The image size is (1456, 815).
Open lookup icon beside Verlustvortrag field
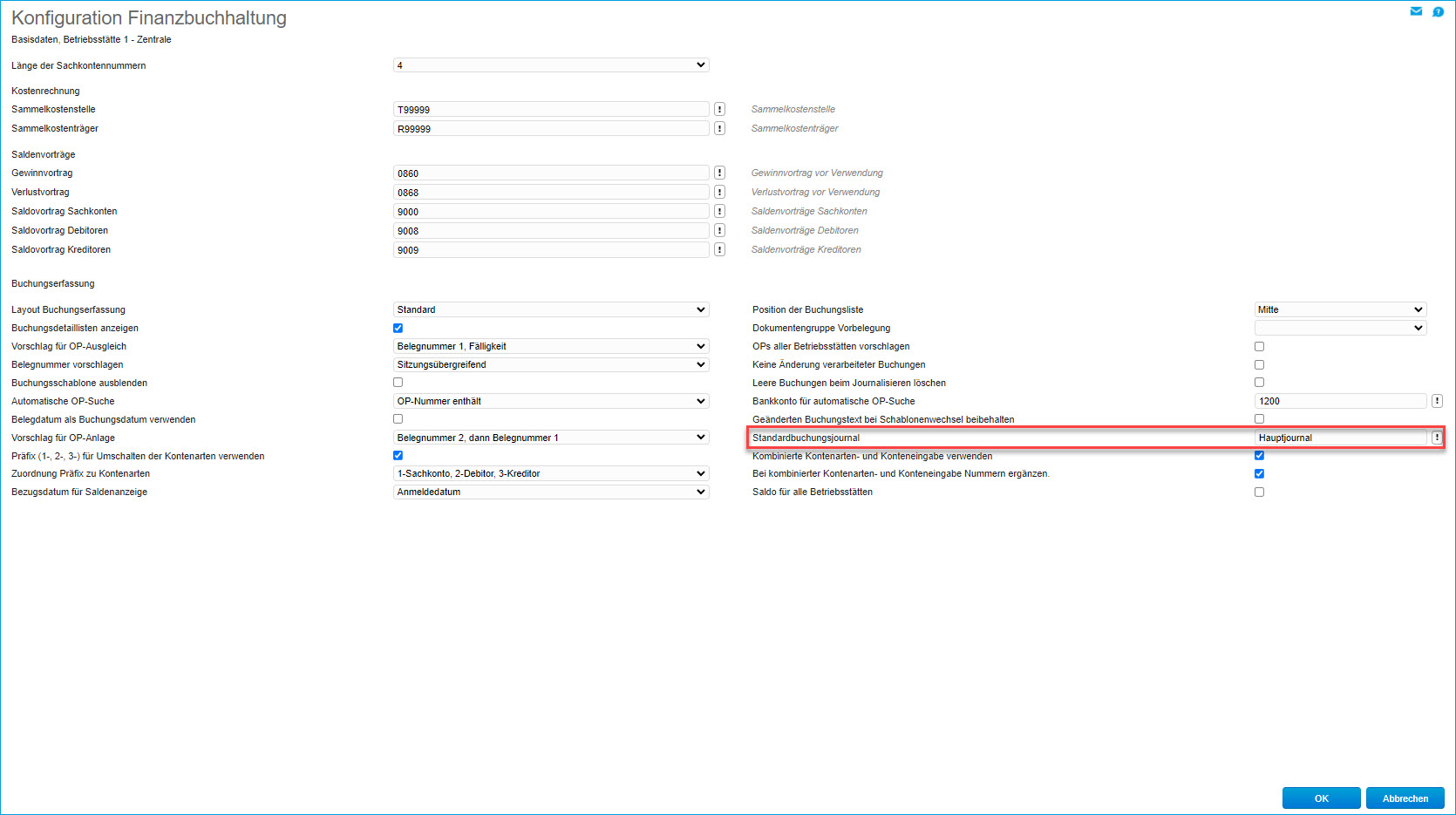pyautogui.click(x=719, y=192)
